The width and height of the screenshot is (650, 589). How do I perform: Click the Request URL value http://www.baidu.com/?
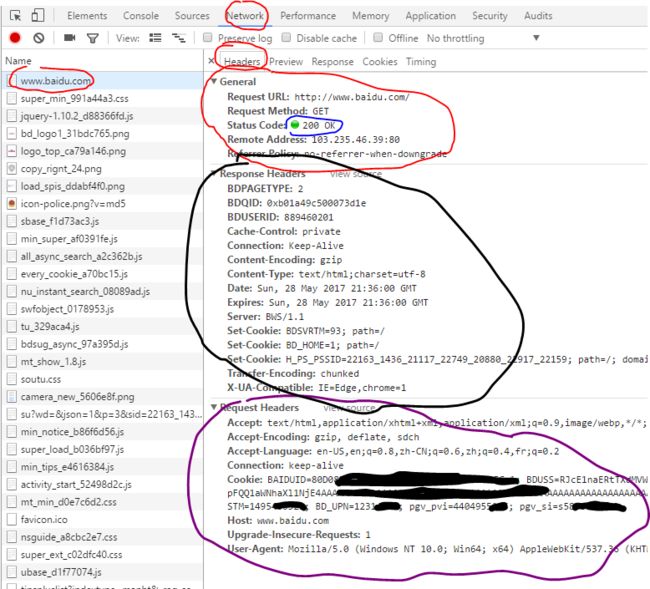click(352, 97)
